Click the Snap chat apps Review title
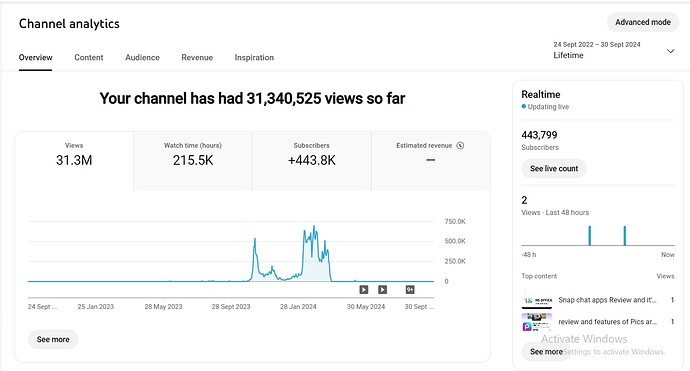Image resolution: width=690 pixels, height=371 pixels. (x=607, y=300)
